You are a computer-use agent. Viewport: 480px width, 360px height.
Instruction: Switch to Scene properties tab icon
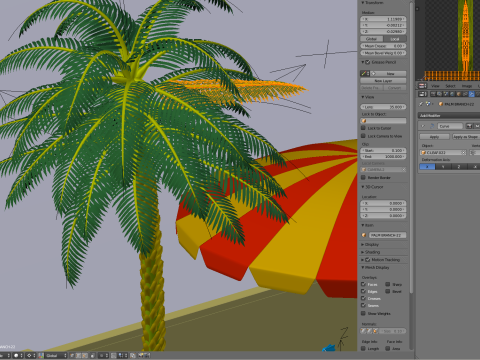click(446, 94)
